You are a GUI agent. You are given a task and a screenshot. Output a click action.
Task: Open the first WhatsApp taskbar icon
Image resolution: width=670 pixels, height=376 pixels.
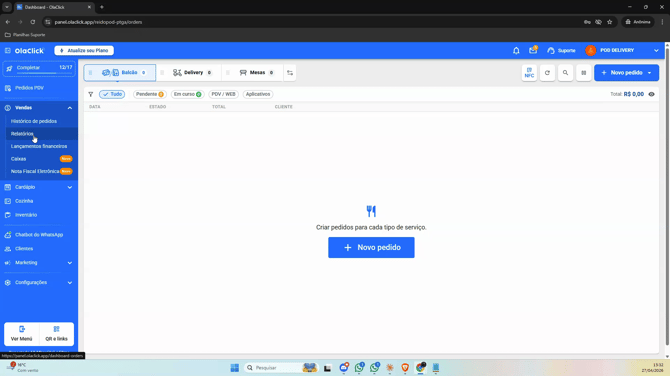(359, 367)
